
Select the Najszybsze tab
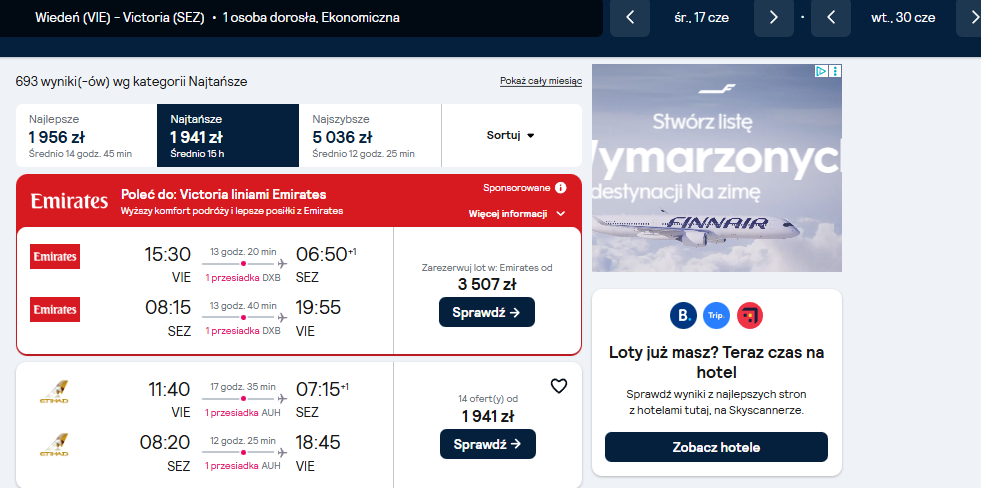pyautogui.click(x=370, y=135)
